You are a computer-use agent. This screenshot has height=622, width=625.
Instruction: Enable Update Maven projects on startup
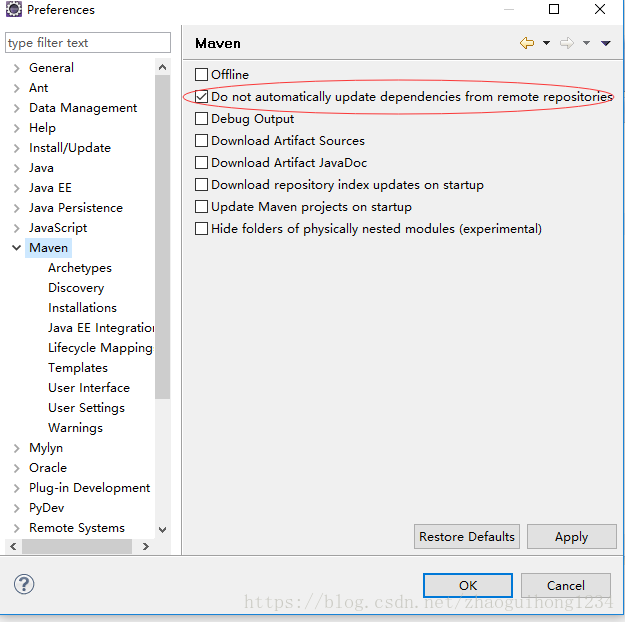pyautogui.click(x=201, y=207)
